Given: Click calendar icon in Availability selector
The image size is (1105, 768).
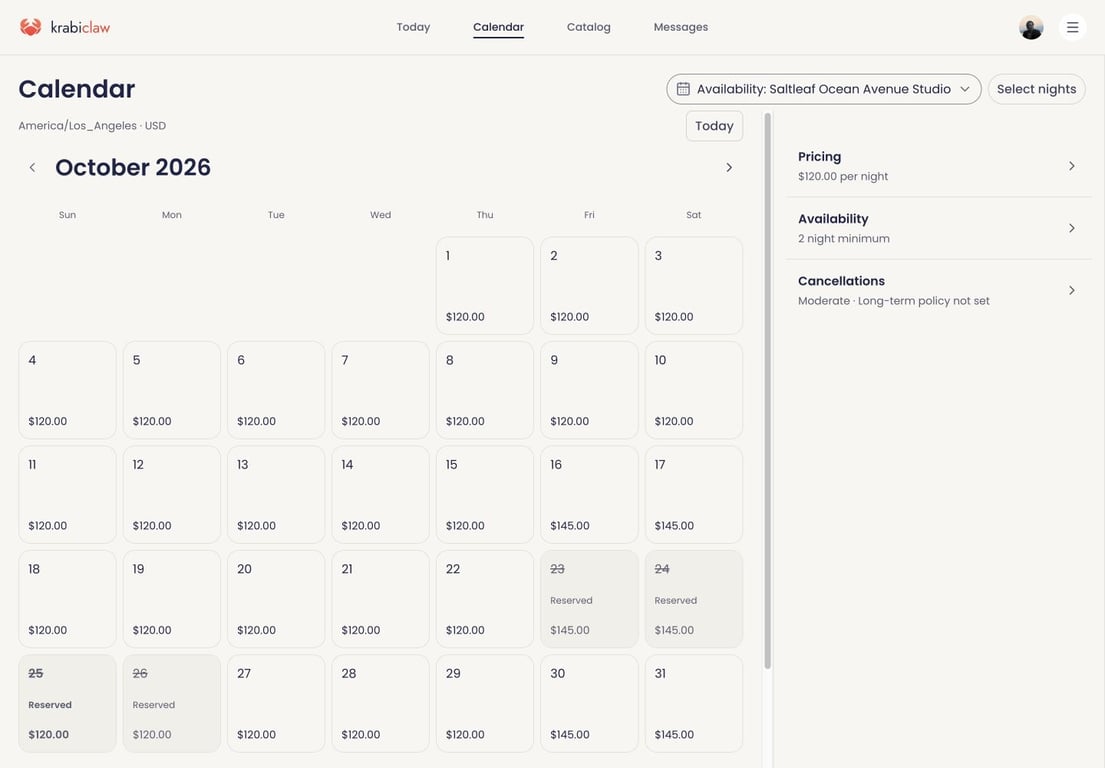Looking at the screenshot, I should click(x=683, y=89).
